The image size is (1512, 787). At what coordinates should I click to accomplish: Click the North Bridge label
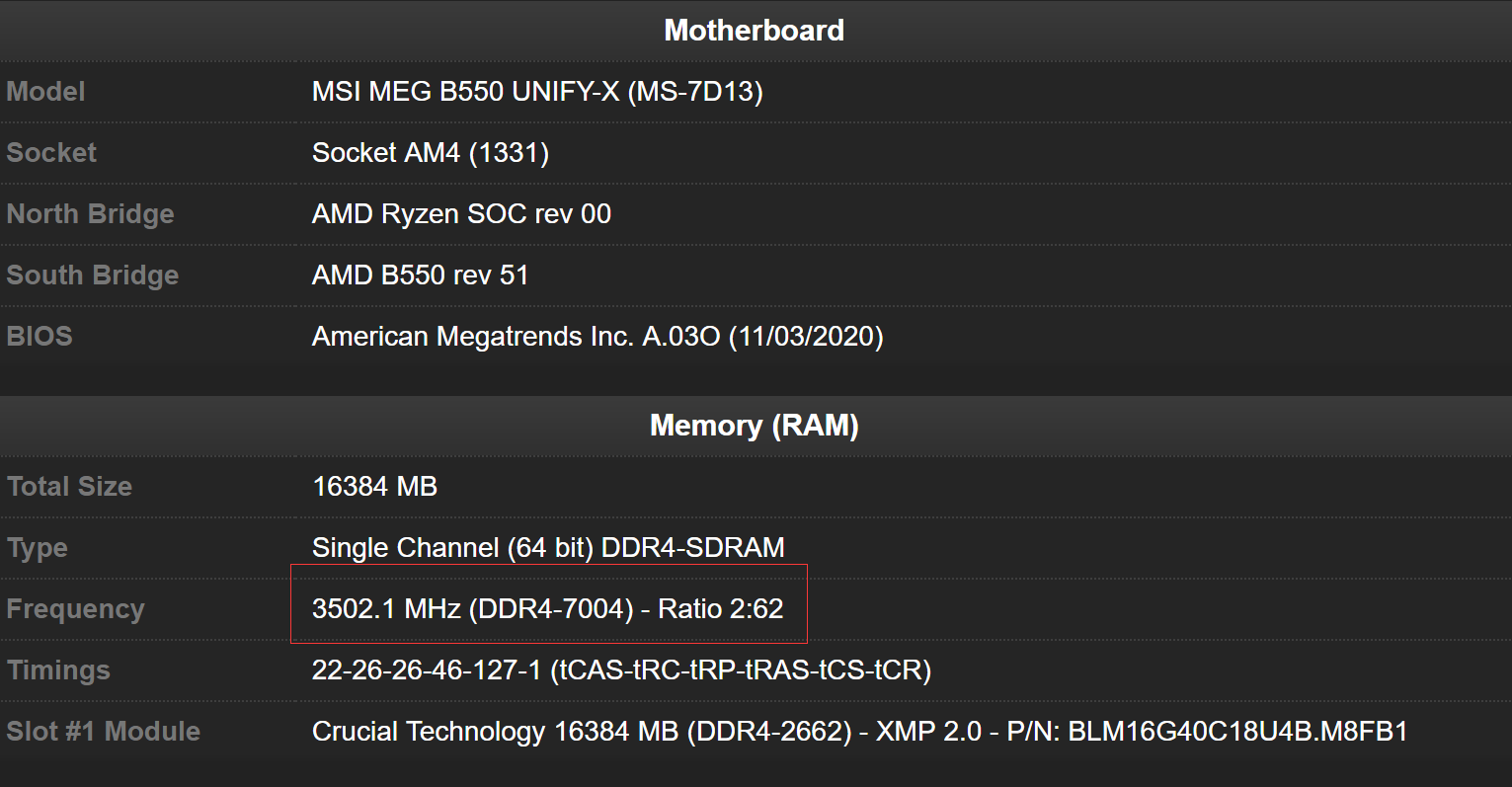coord(90,214)
